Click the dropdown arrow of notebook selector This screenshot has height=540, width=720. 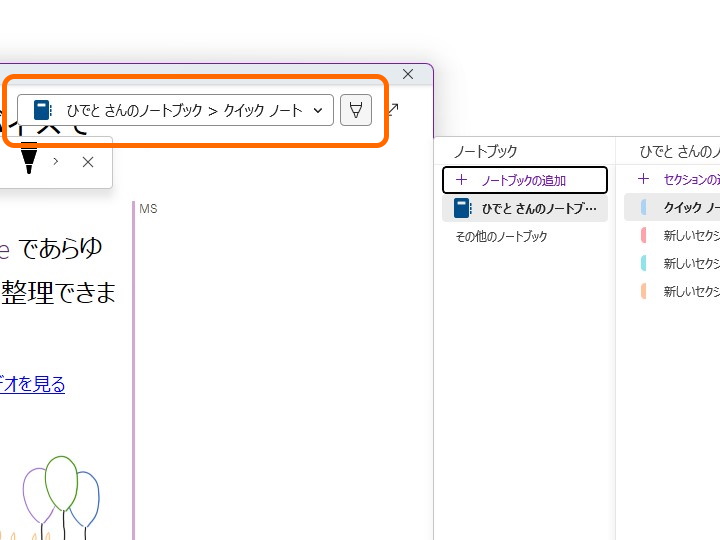point(318,110)
